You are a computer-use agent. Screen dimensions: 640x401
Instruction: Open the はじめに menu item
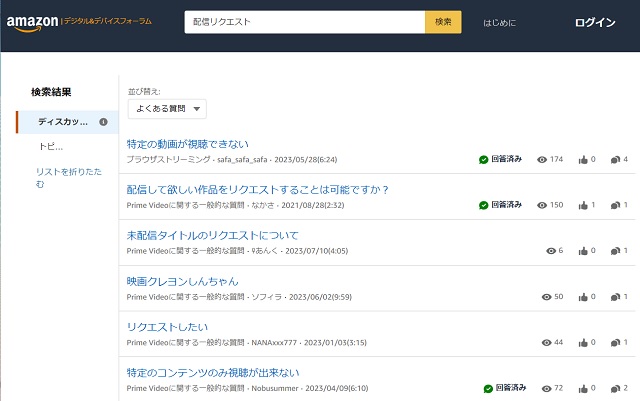(x=500, y=23)
